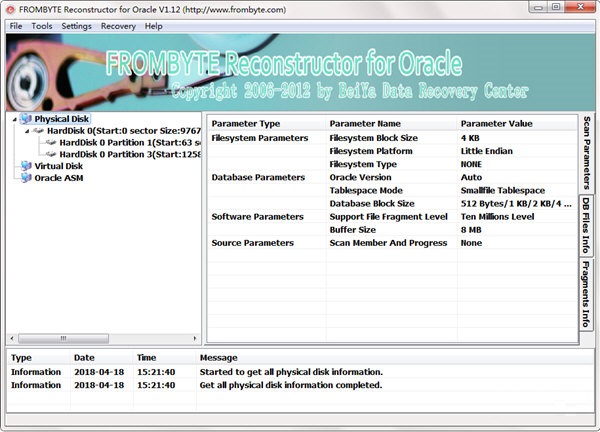Switch to the Scan Parameters tab

click(x=586, y=153)
